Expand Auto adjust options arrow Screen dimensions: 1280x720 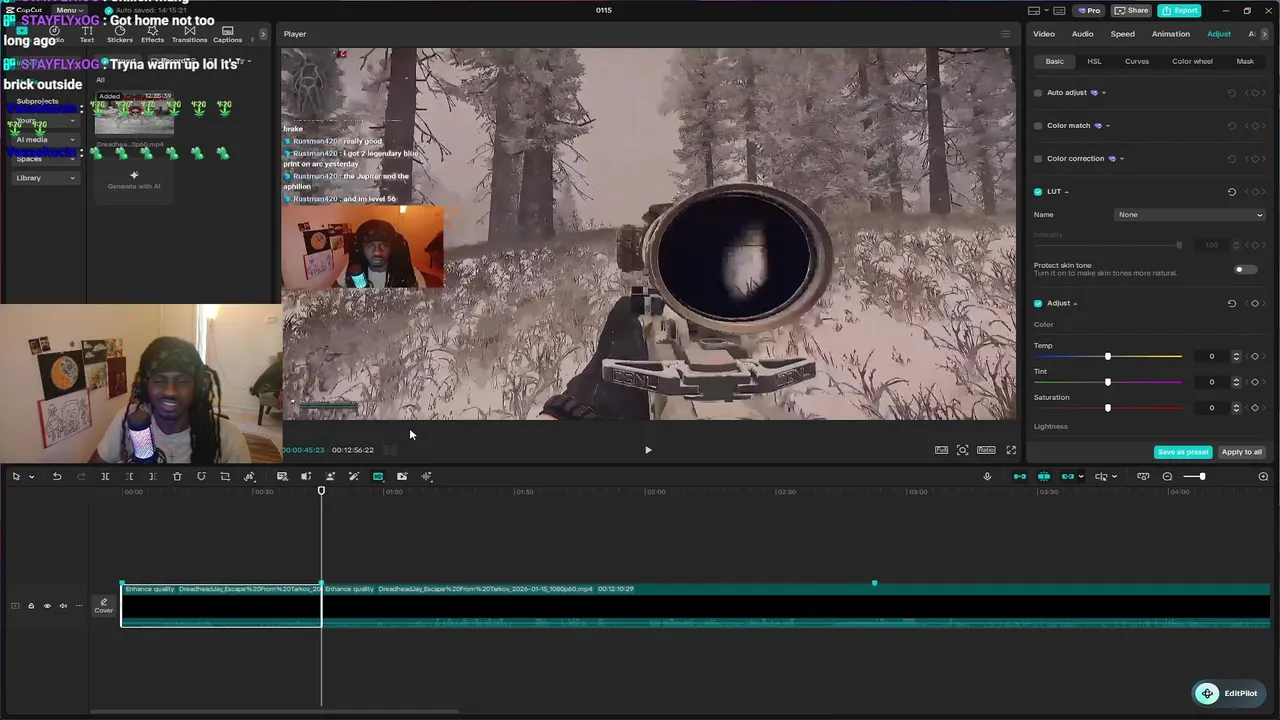1103,93
